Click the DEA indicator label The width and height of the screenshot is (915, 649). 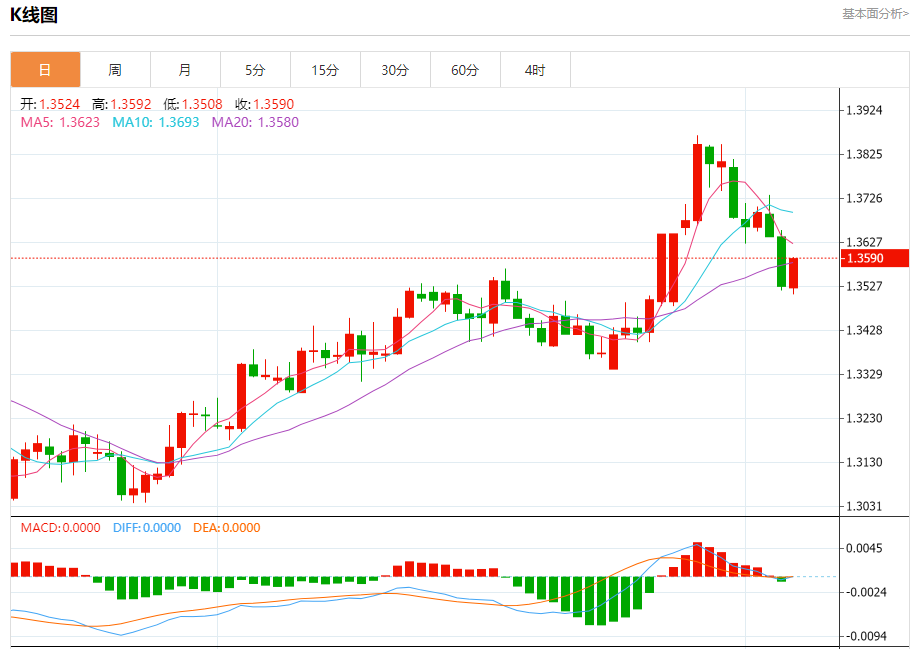click(226, 527)
